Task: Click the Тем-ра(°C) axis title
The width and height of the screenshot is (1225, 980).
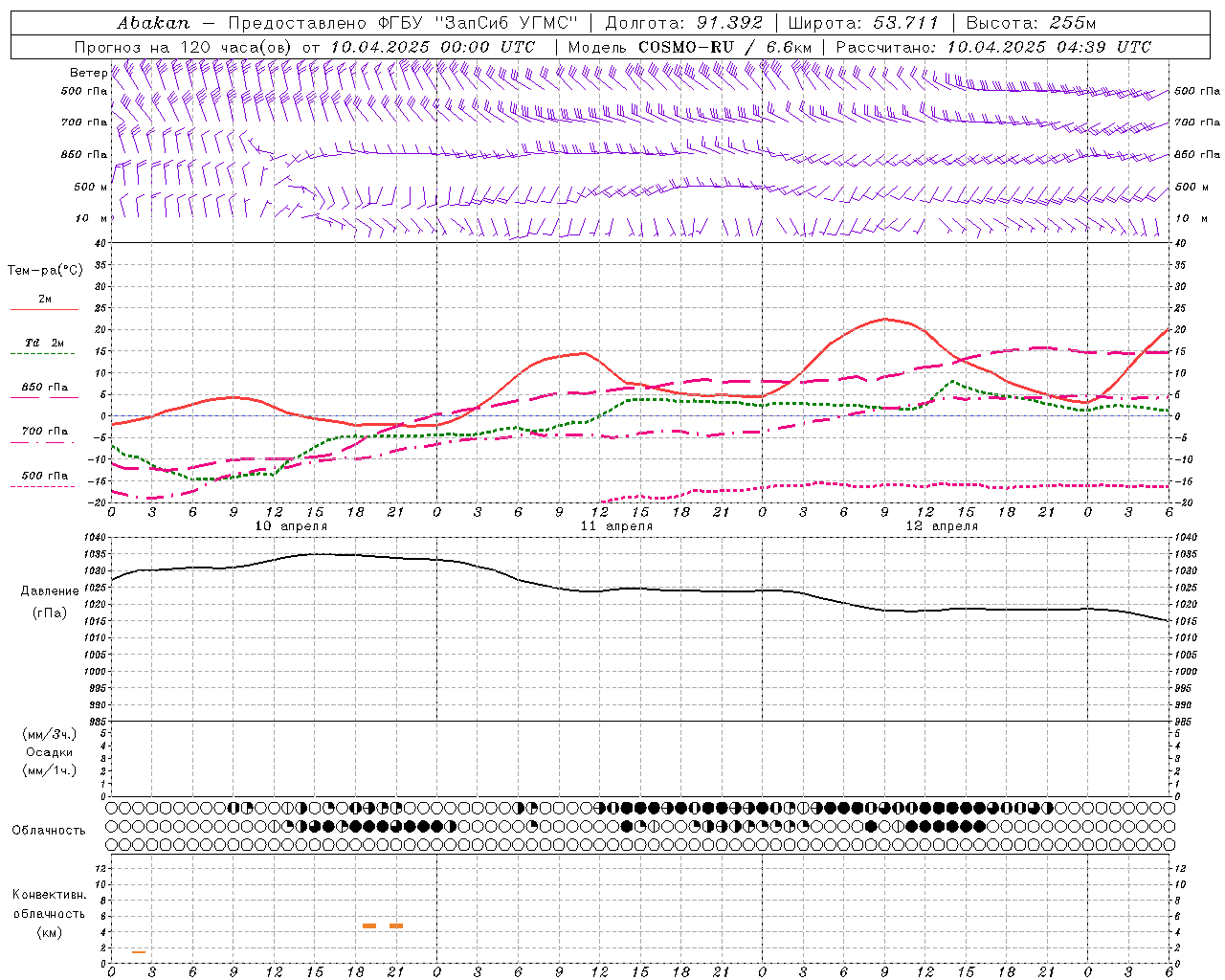Action: click(45, 271)
